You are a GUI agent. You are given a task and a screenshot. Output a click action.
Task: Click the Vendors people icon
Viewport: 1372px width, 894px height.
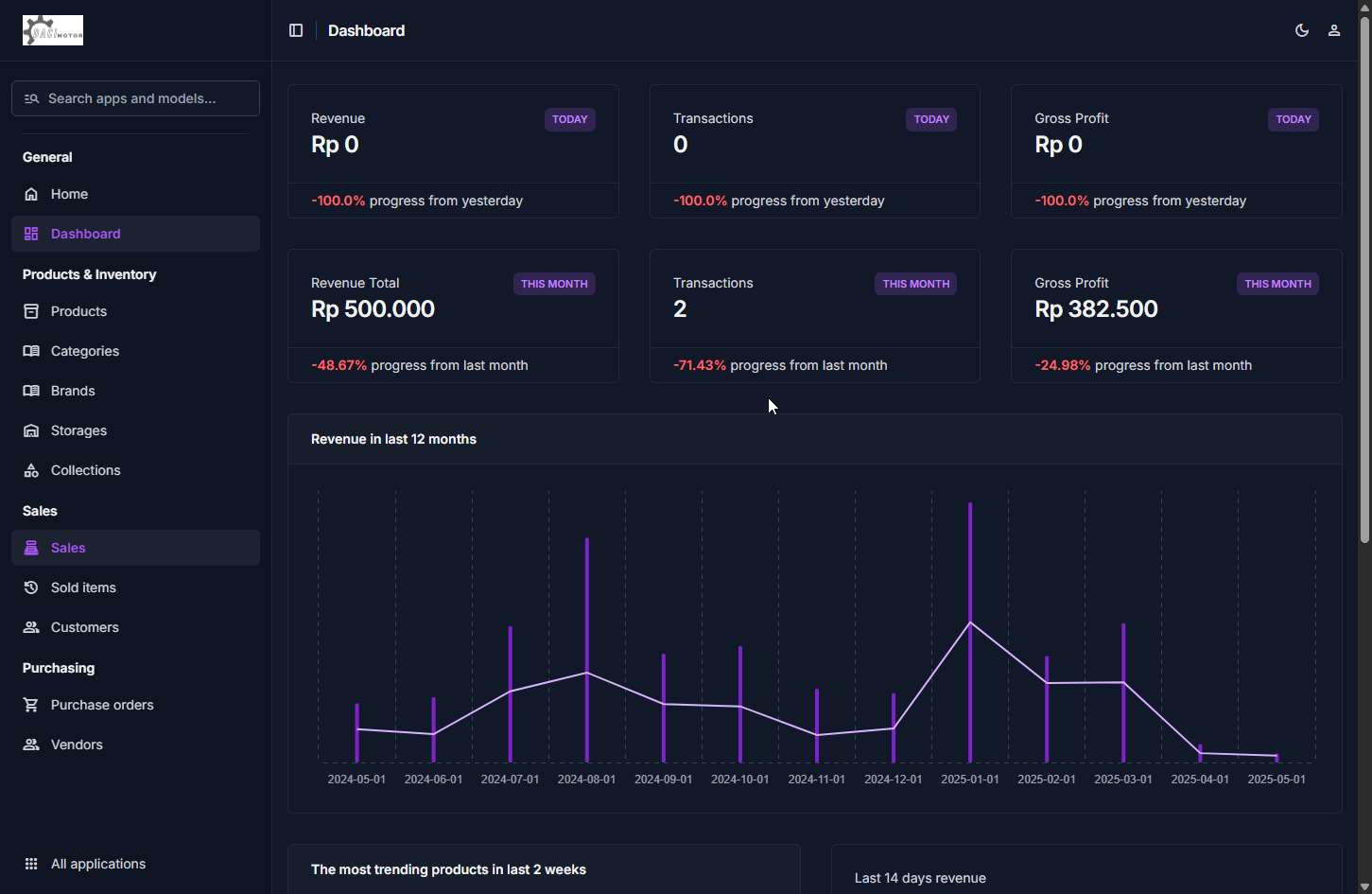pyautogui.click(x=31, y=745)
